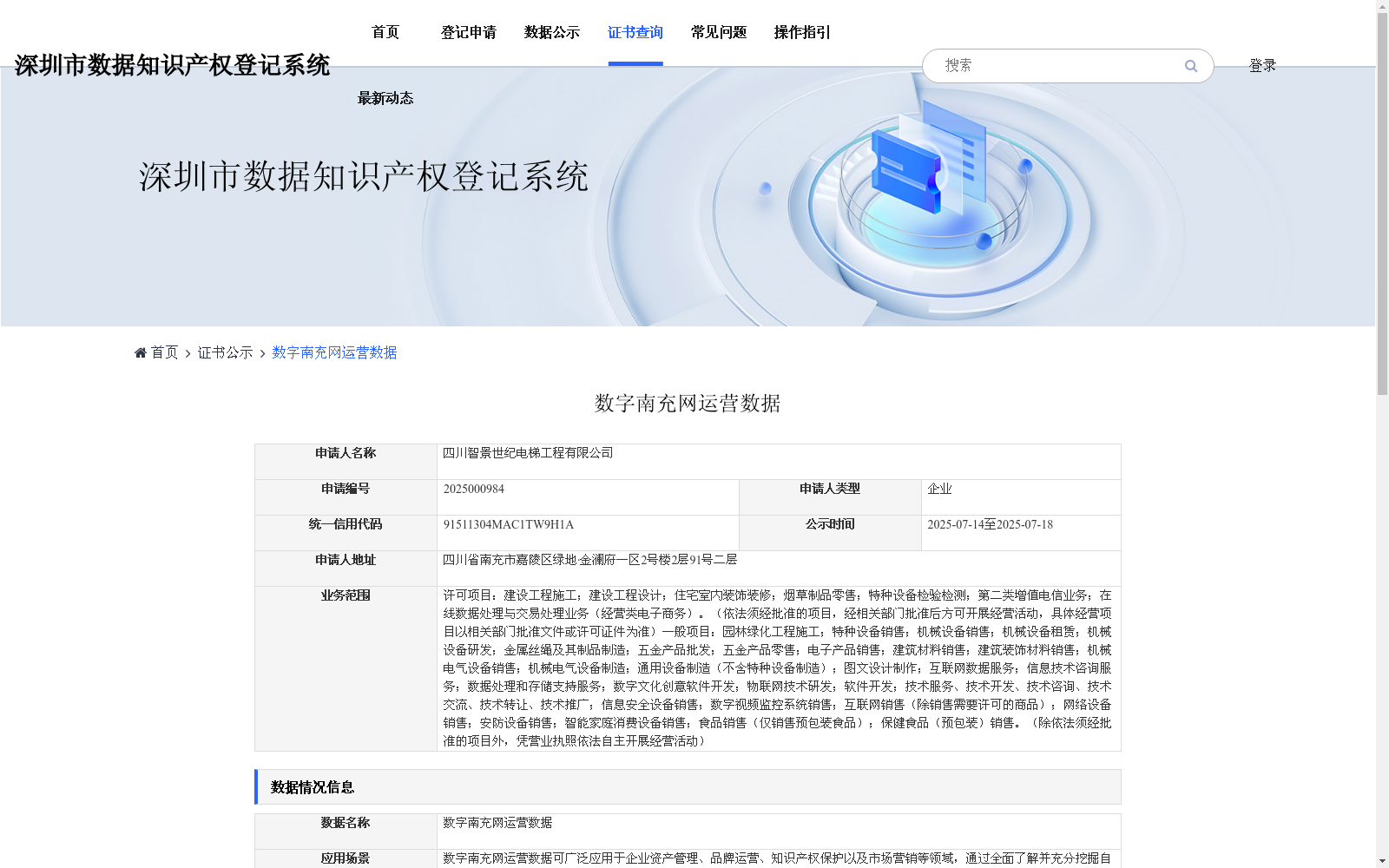Click the page scrollbar thumb

[1382, 204]
